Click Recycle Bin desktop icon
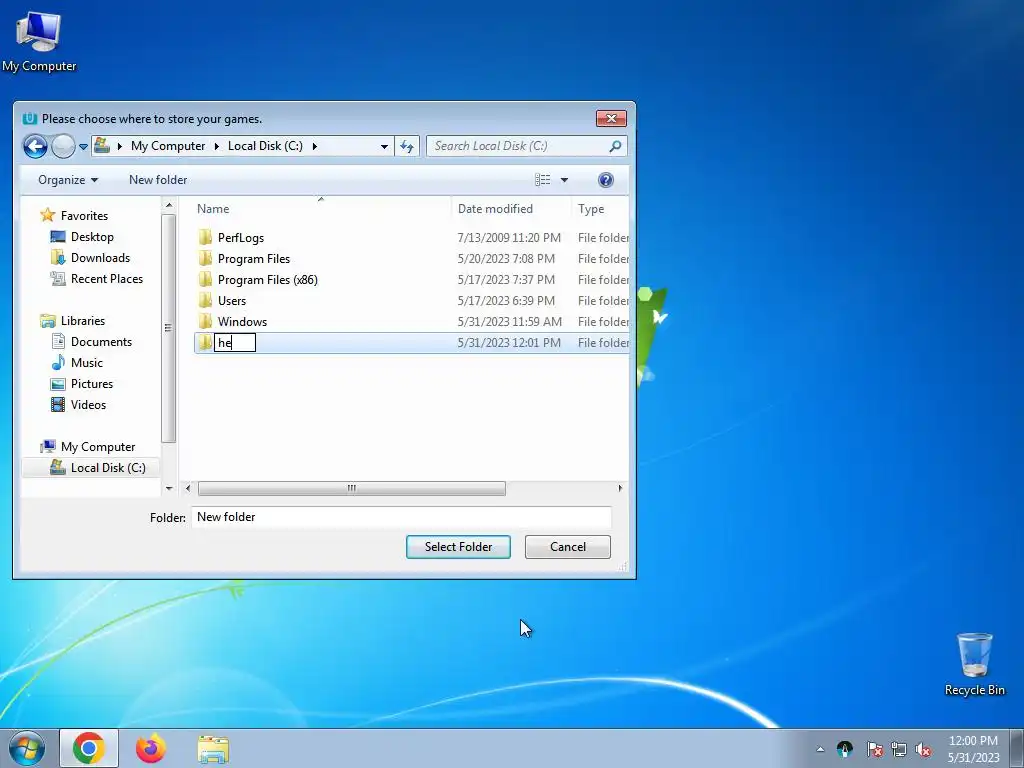Screen dimensions: 1024x768 coord(974,664)
